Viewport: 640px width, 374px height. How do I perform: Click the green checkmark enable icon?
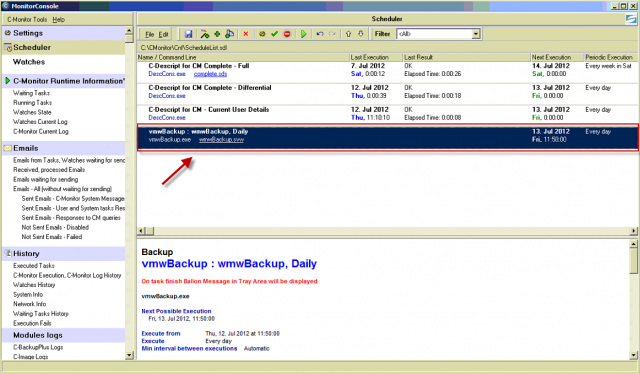(x=274, y=34)
